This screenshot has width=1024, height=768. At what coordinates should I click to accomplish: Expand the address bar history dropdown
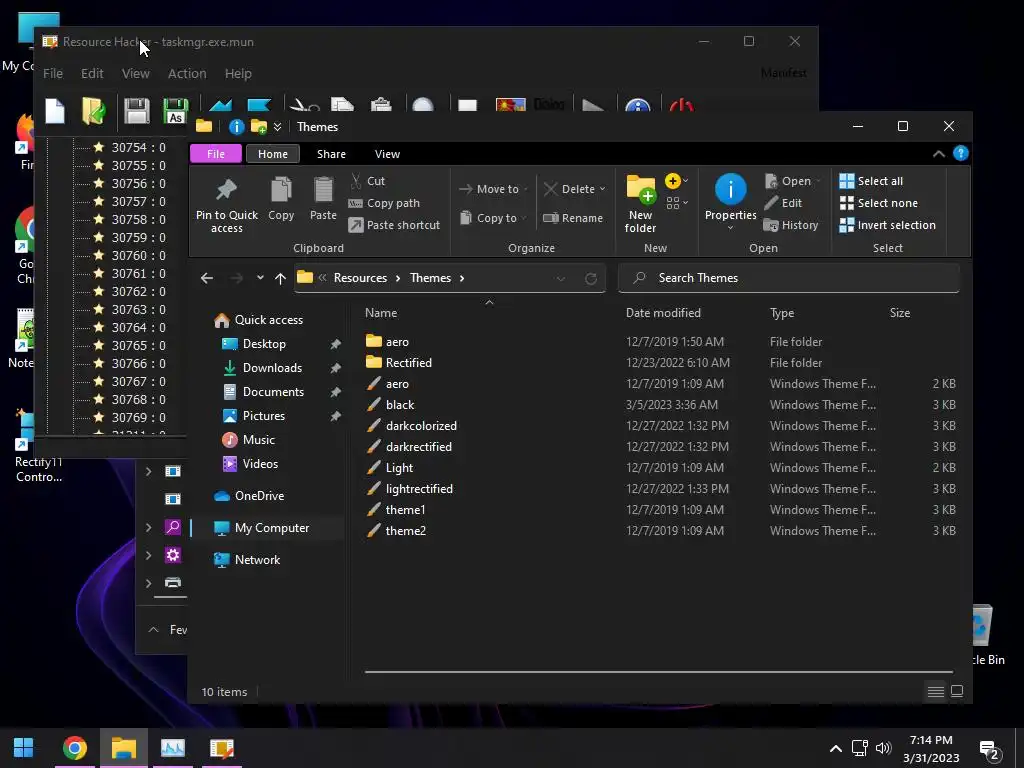(560, 278)
